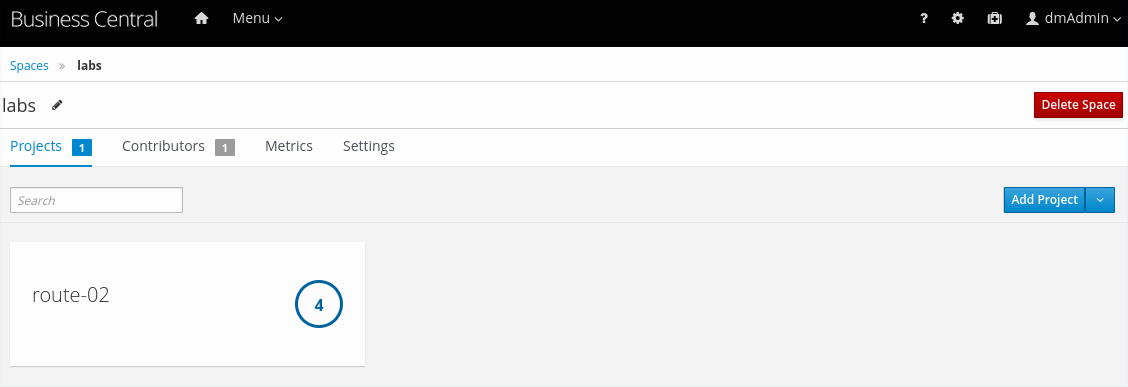Open the question mark help icon
Screen dimensions: 1128x387
[924, 19]
